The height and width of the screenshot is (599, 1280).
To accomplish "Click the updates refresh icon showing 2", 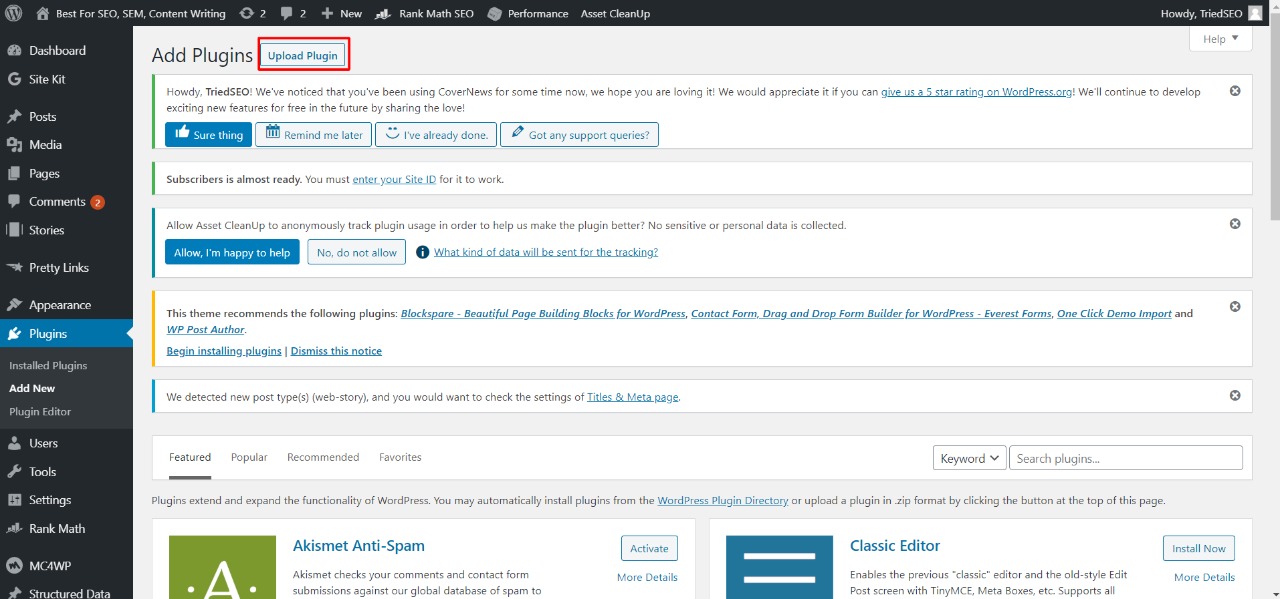I will (247, 13).
